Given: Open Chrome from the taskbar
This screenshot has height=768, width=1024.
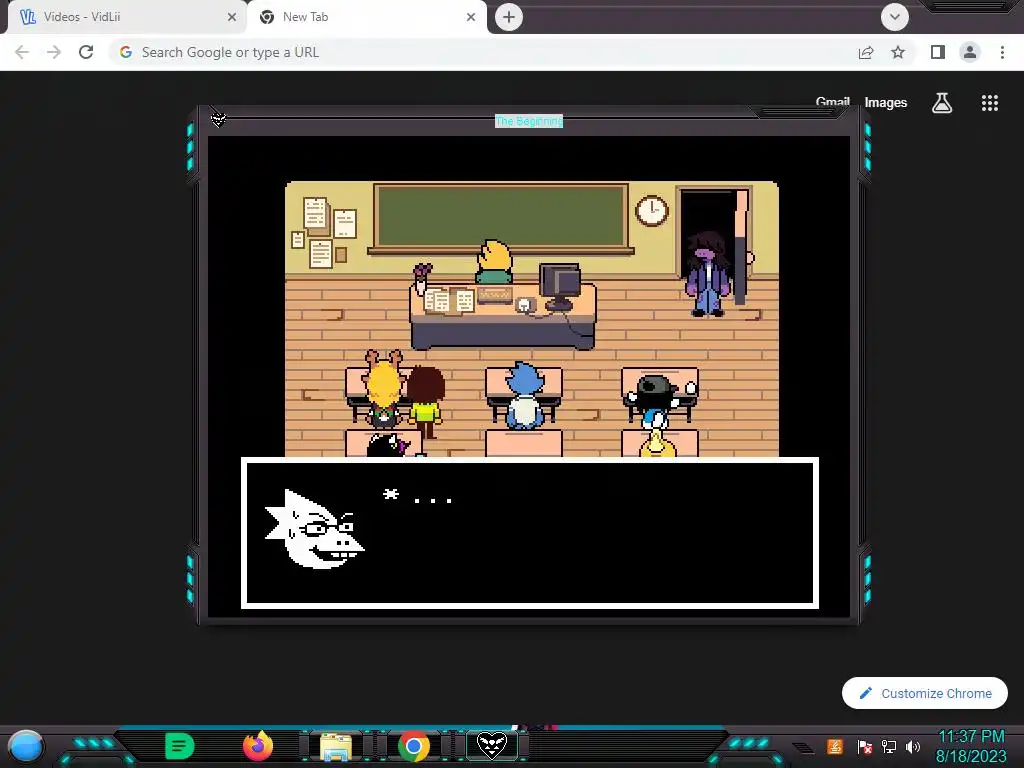Looking at the screenshot, I should pyautogui.click(x=414, y=746).
